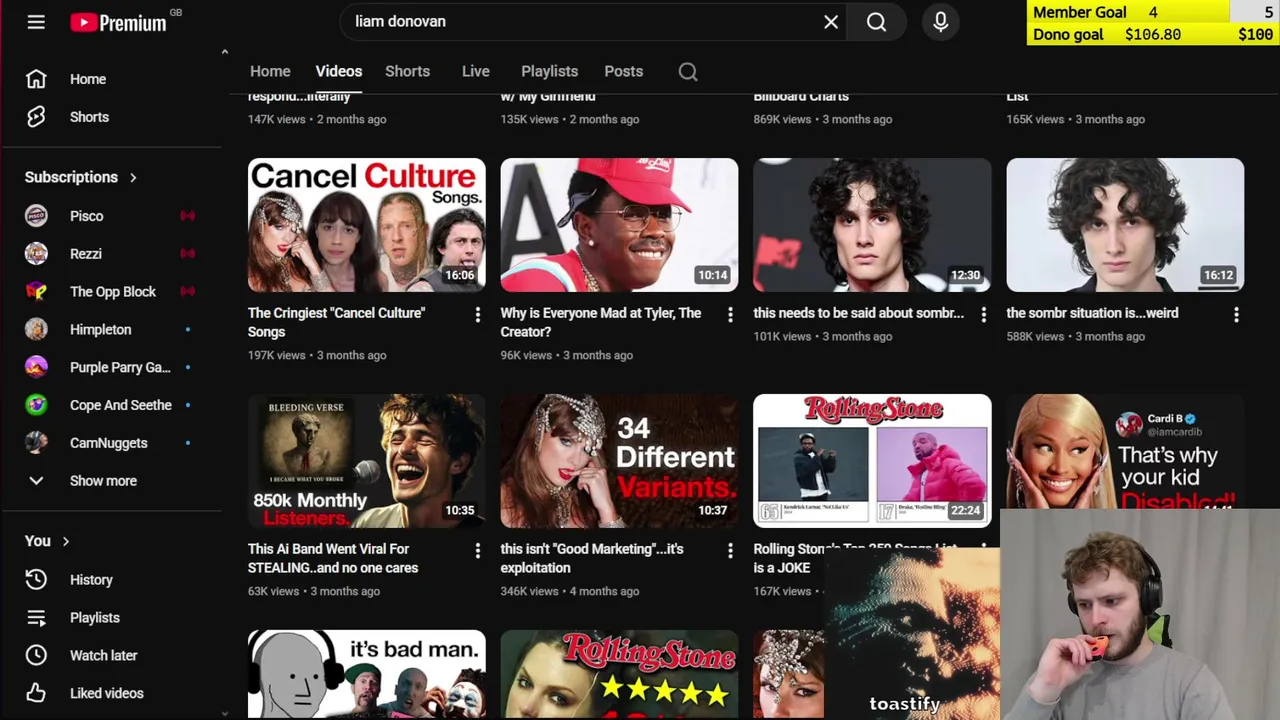
Task: Switch to channel Home tab
Action: pos(270,71)
